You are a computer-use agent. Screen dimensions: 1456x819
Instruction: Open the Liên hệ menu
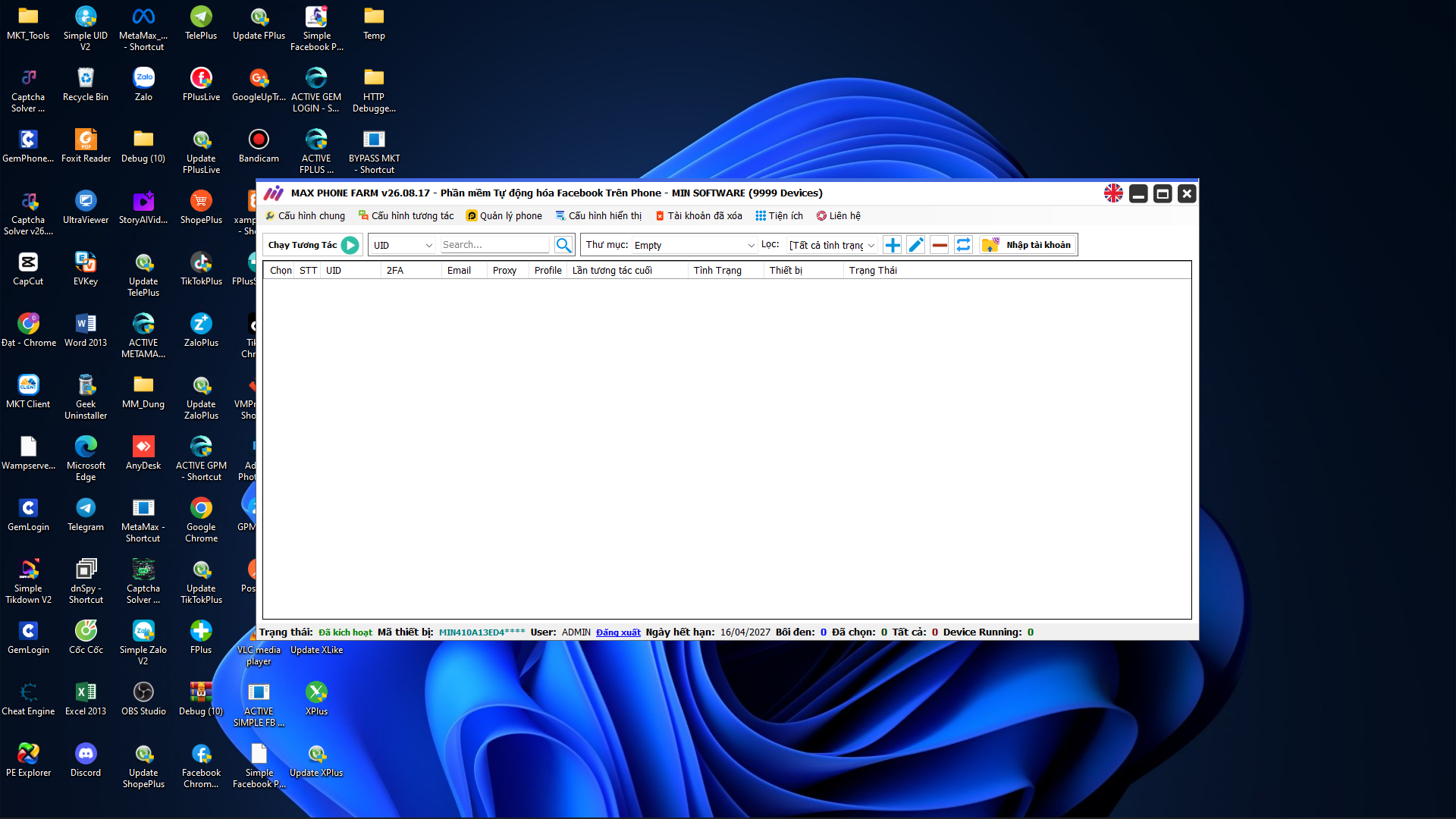839,216
